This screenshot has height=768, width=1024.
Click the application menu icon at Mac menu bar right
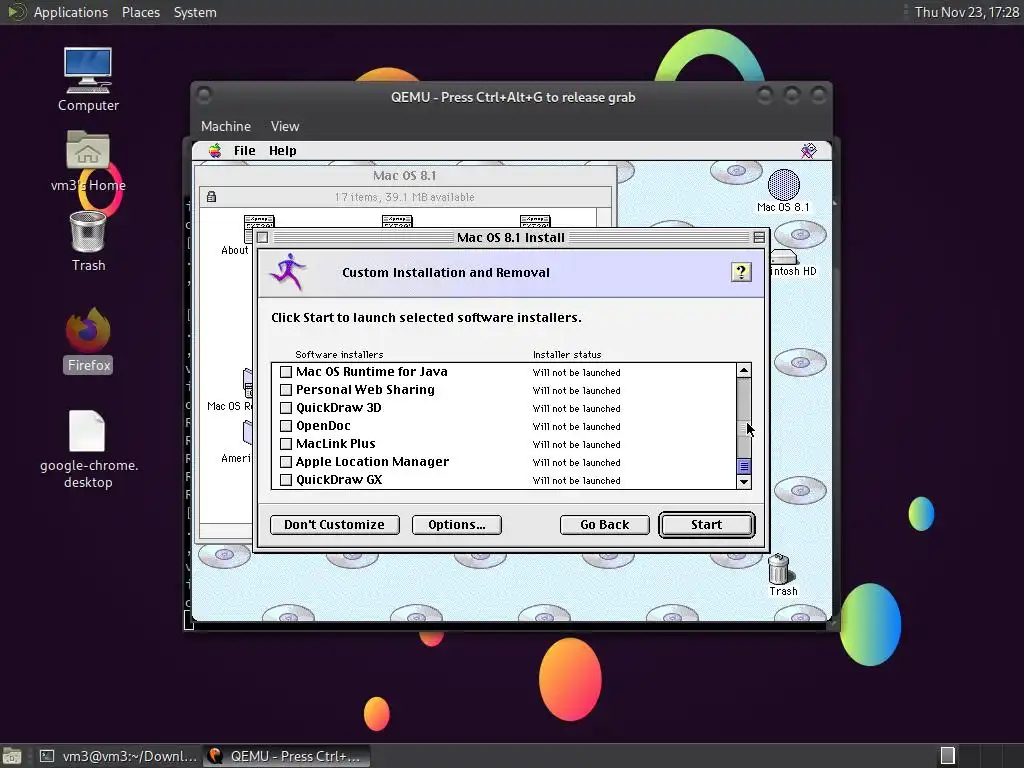pos(808,151)
